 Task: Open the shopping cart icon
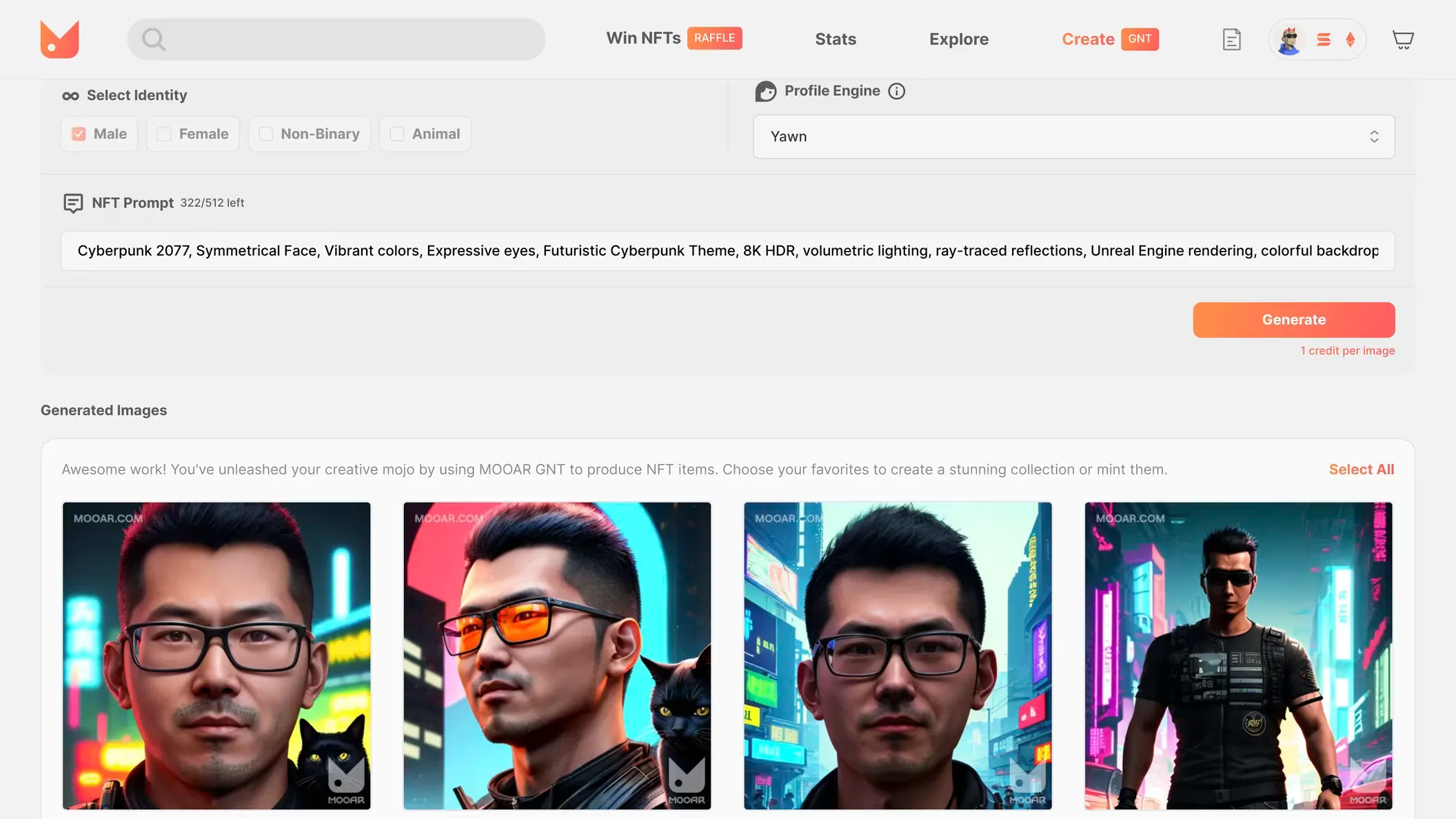coord(1403,39)
